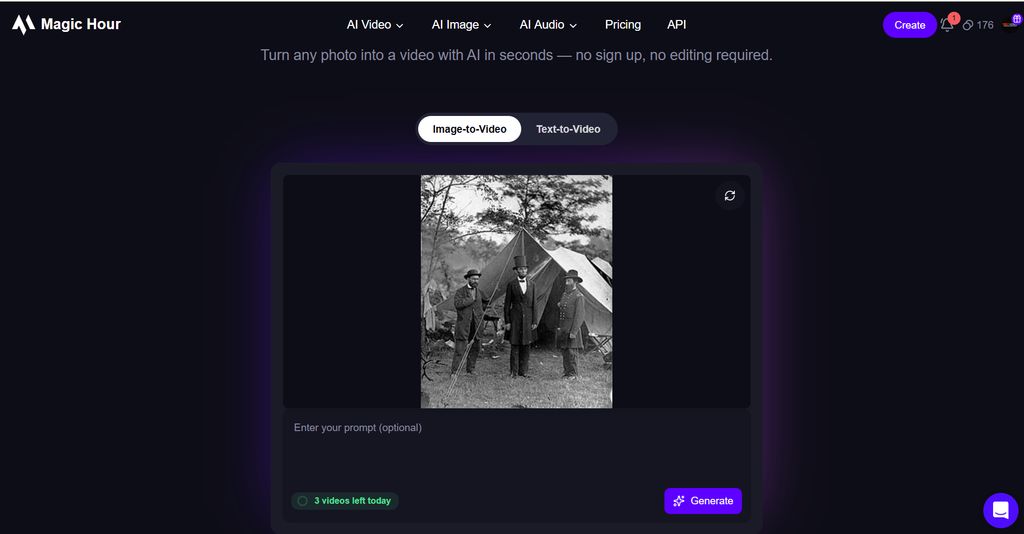This screenshot has width=1024, height=534.
Task: Click the Generate button
Action: [x=703, y=501]
